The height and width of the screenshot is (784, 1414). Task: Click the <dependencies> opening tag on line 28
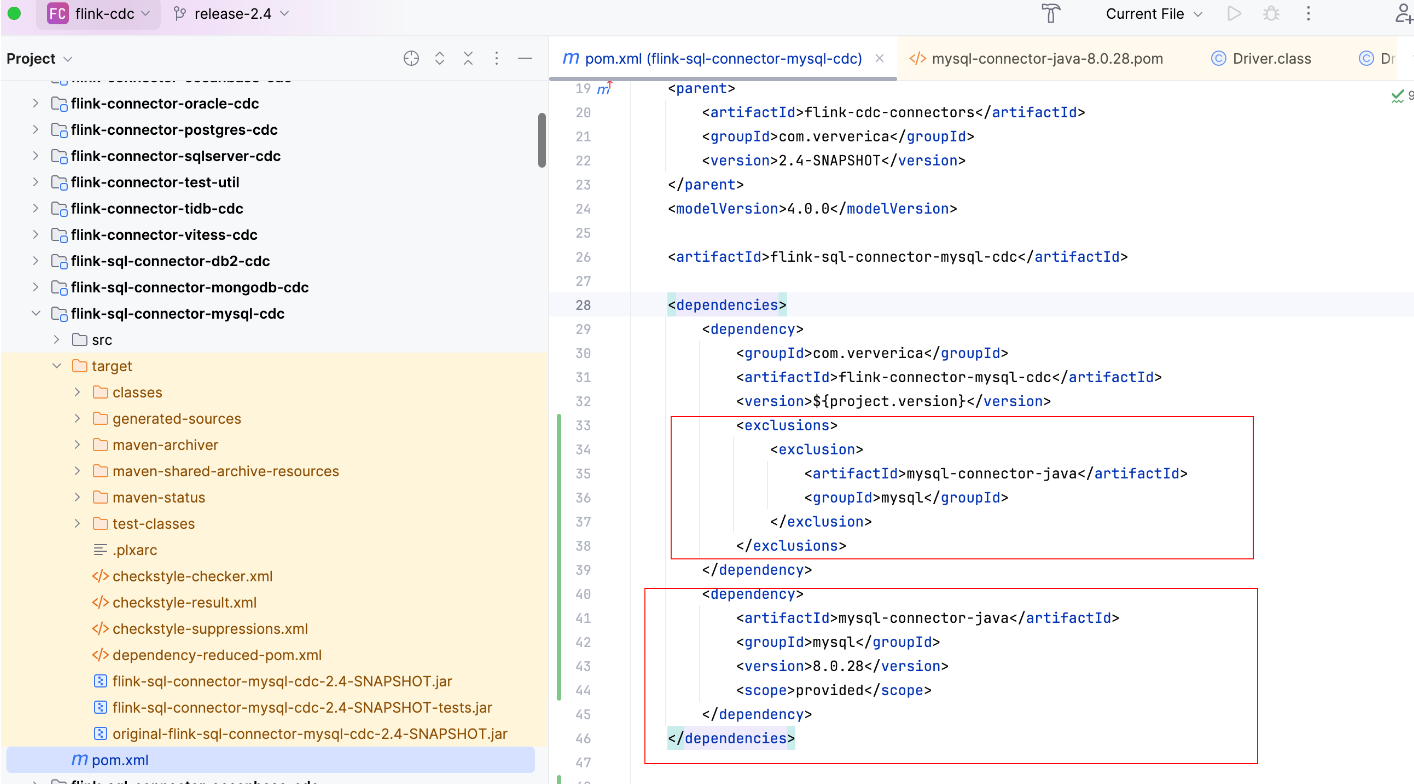coord(727,305)
